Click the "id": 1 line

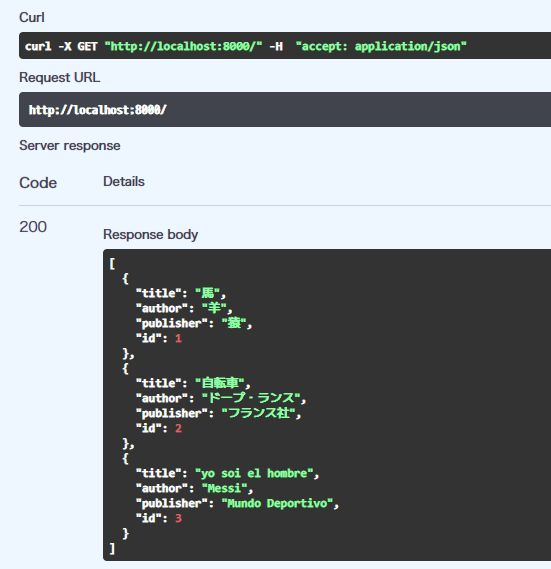tap(159, 338)
